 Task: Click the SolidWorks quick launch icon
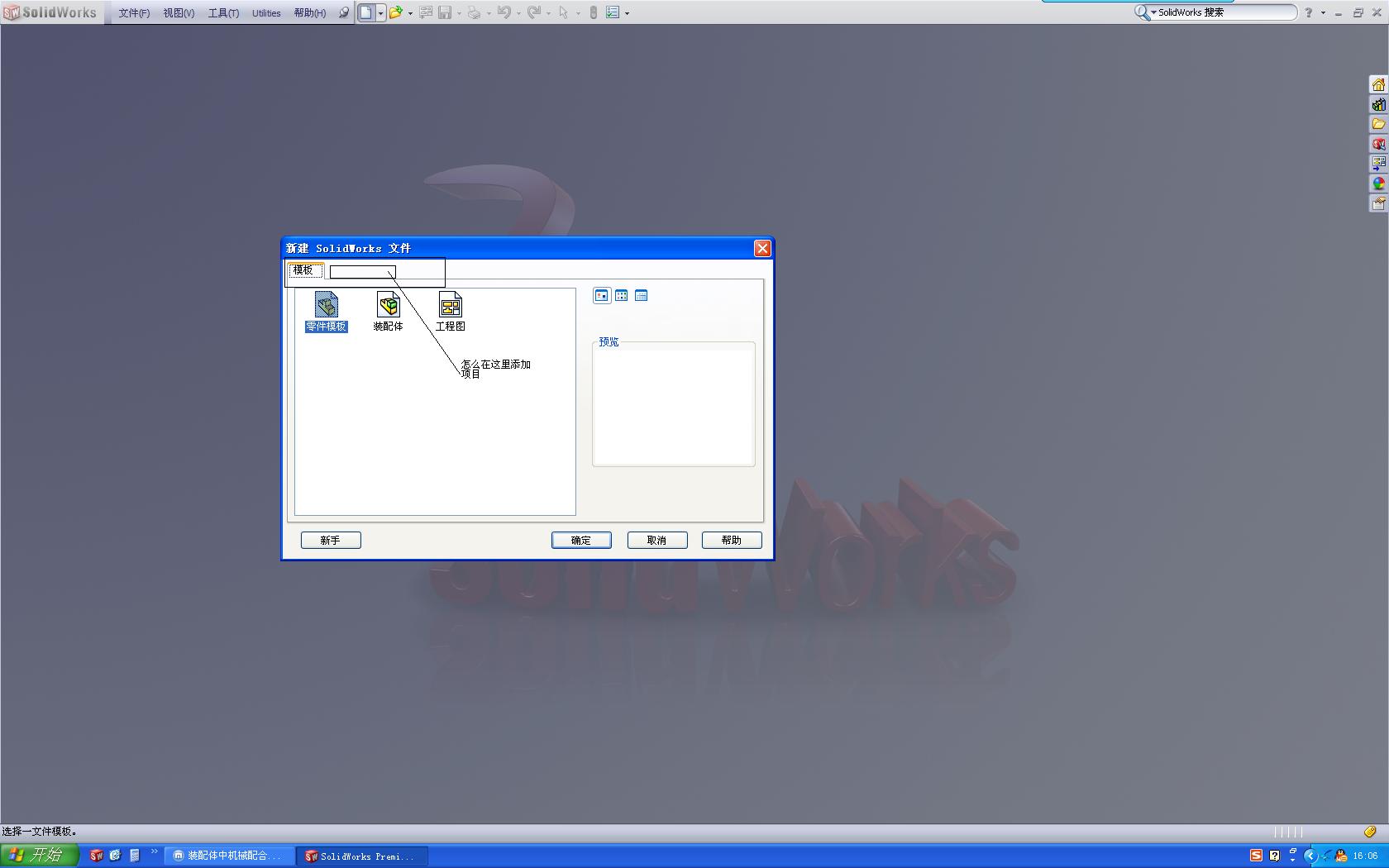click(x=97, y=856)
